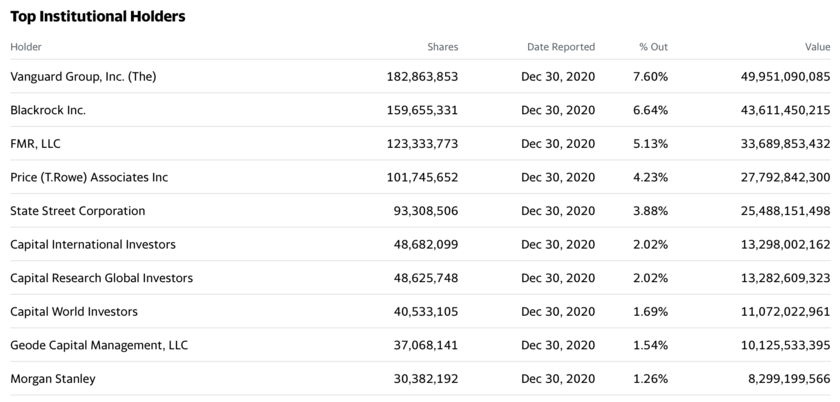Click shares value 40,533,105
This screenshot has width=840, height=402.
[426, 312]
